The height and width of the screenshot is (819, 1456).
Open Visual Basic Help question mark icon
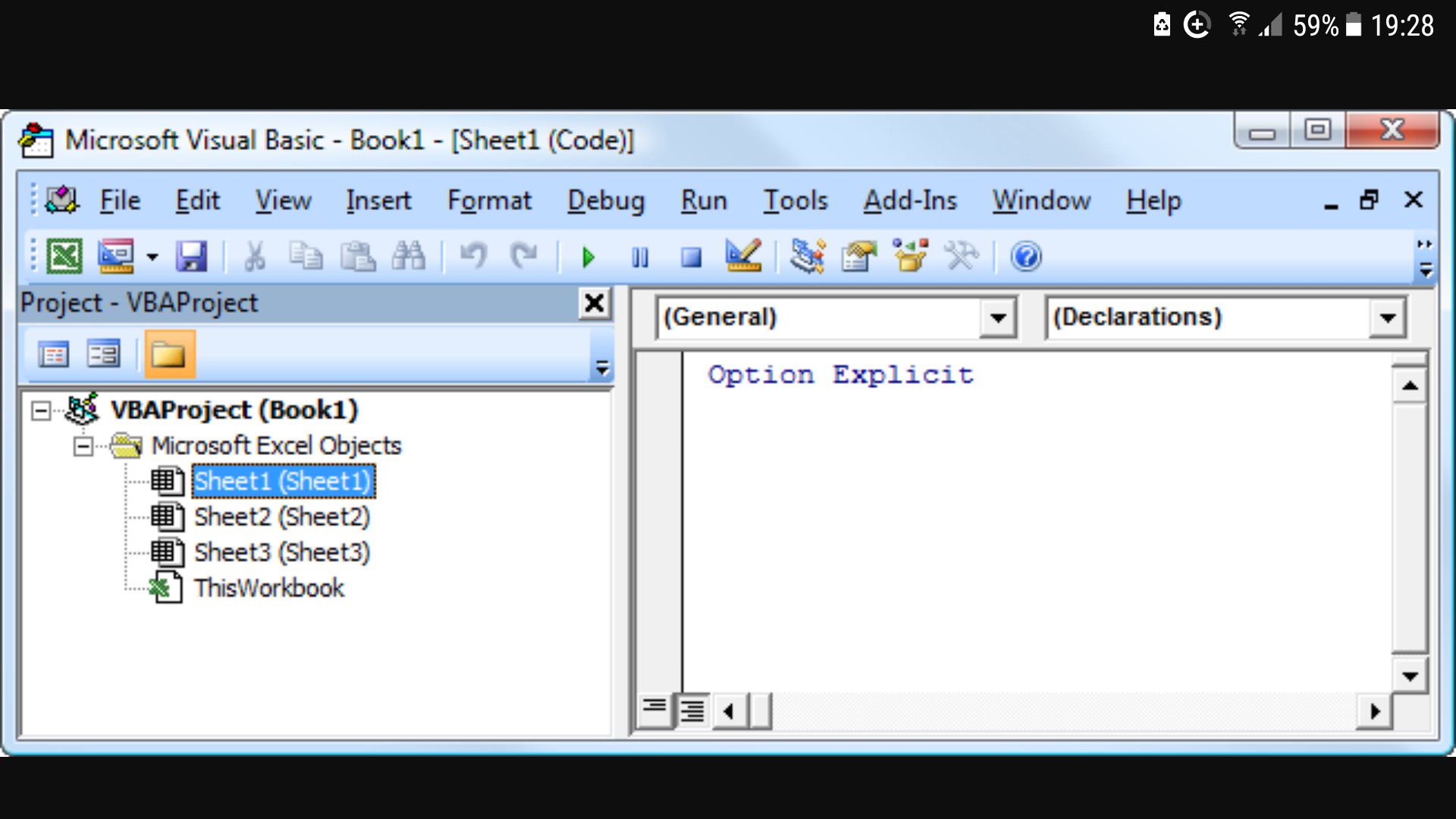[1026, 257]
